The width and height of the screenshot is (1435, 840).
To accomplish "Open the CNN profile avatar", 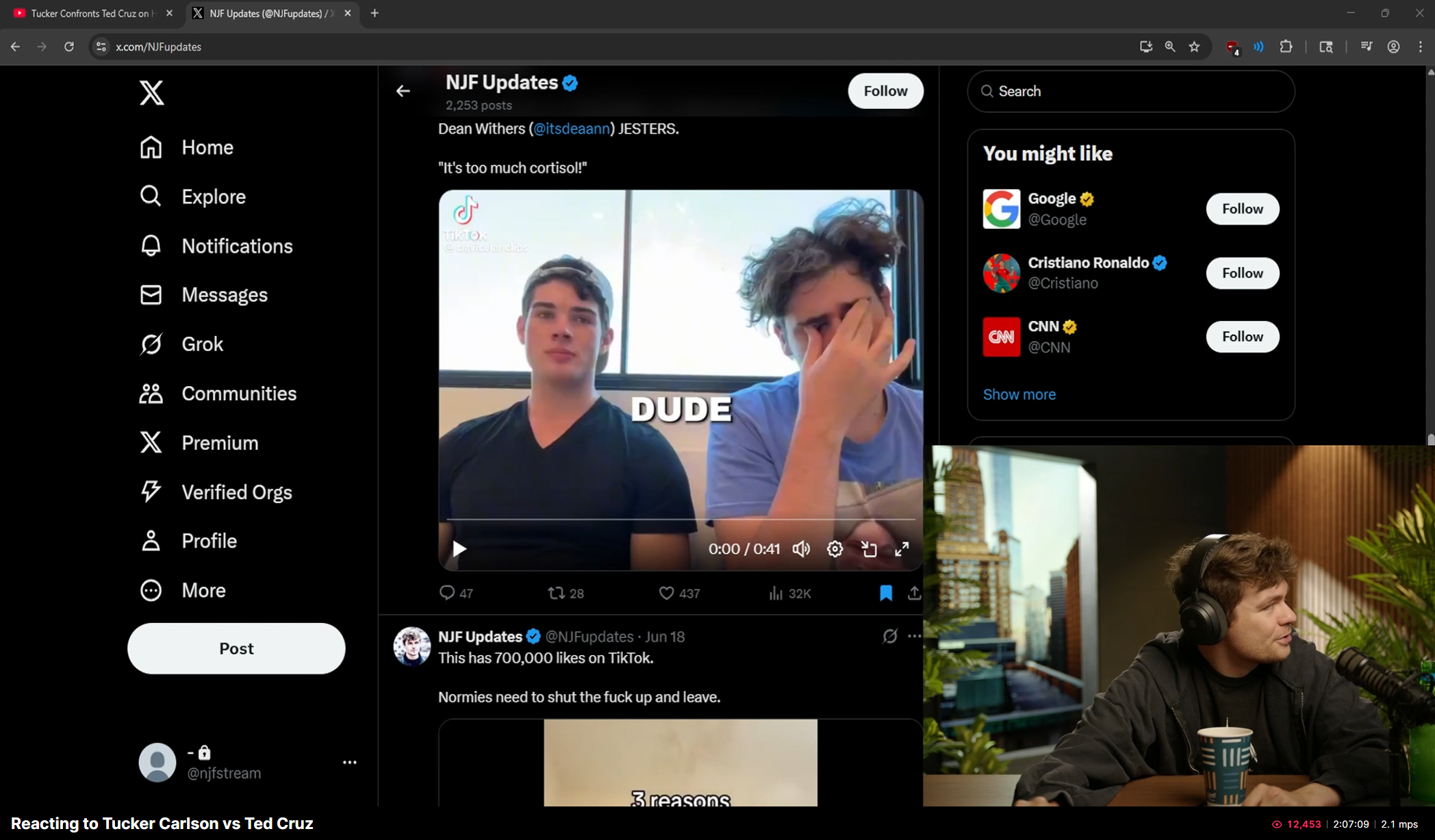I will click(1002, 337).
